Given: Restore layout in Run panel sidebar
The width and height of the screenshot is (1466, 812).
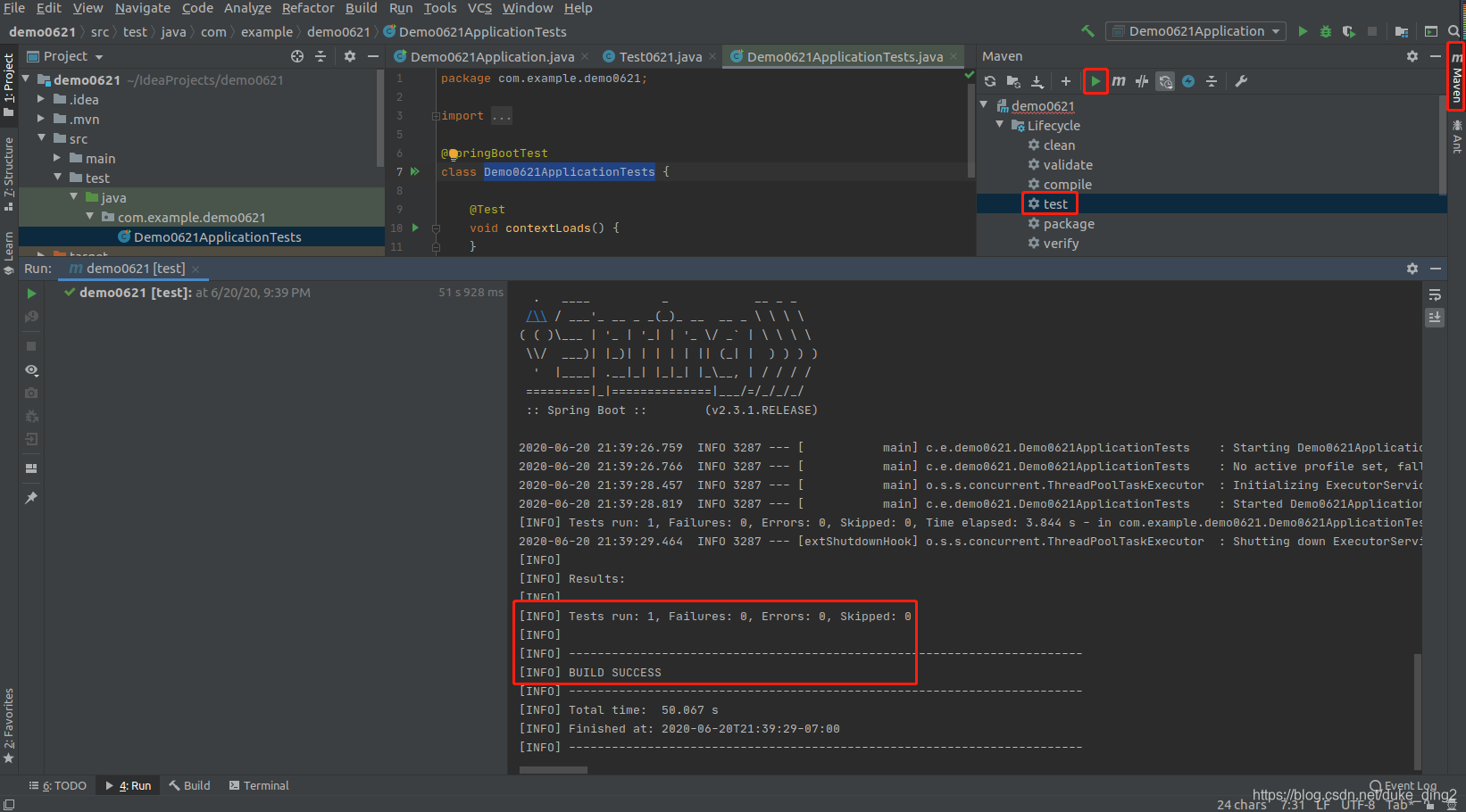Looking at the screenshot, I should tap(31, 468).
